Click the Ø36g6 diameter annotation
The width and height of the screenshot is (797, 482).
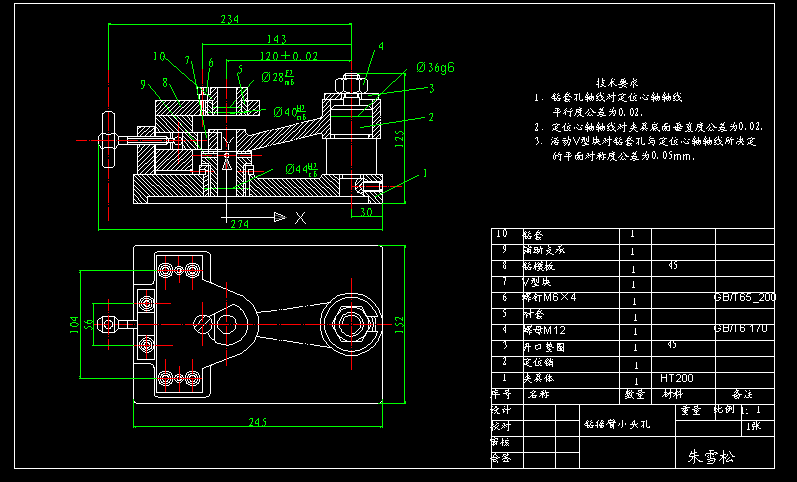[436, 67]
